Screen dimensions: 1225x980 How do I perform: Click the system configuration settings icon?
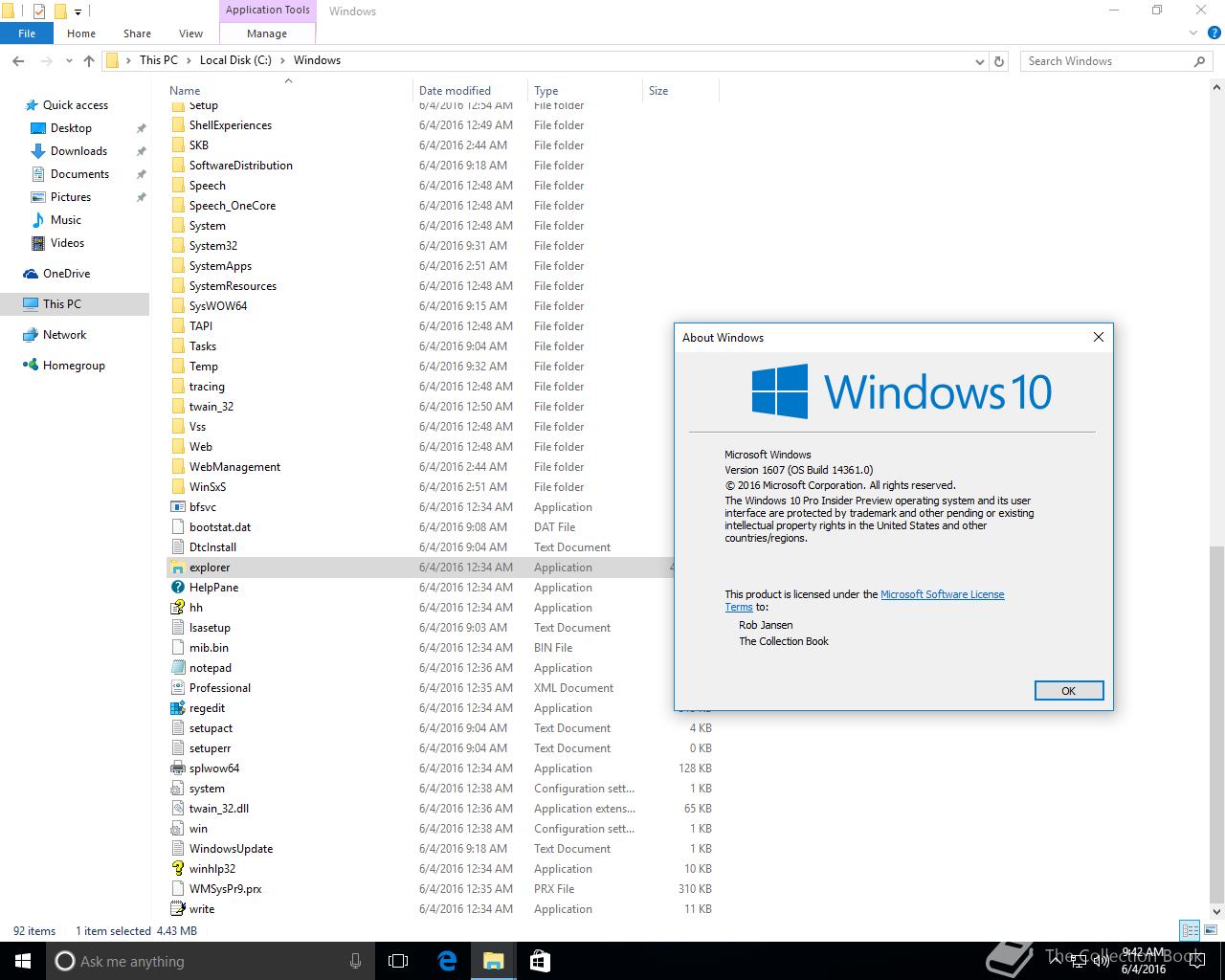click(x=177, y=789)
